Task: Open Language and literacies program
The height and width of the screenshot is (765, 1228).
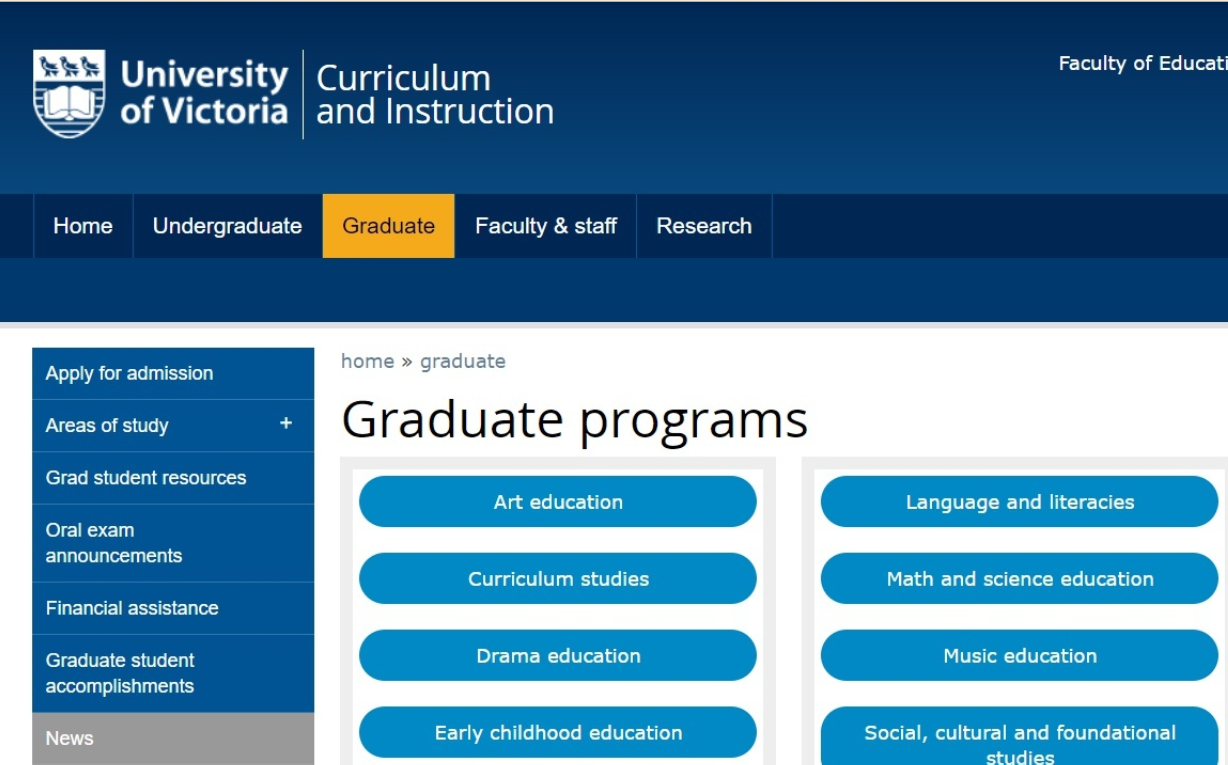Action: 1019,502
